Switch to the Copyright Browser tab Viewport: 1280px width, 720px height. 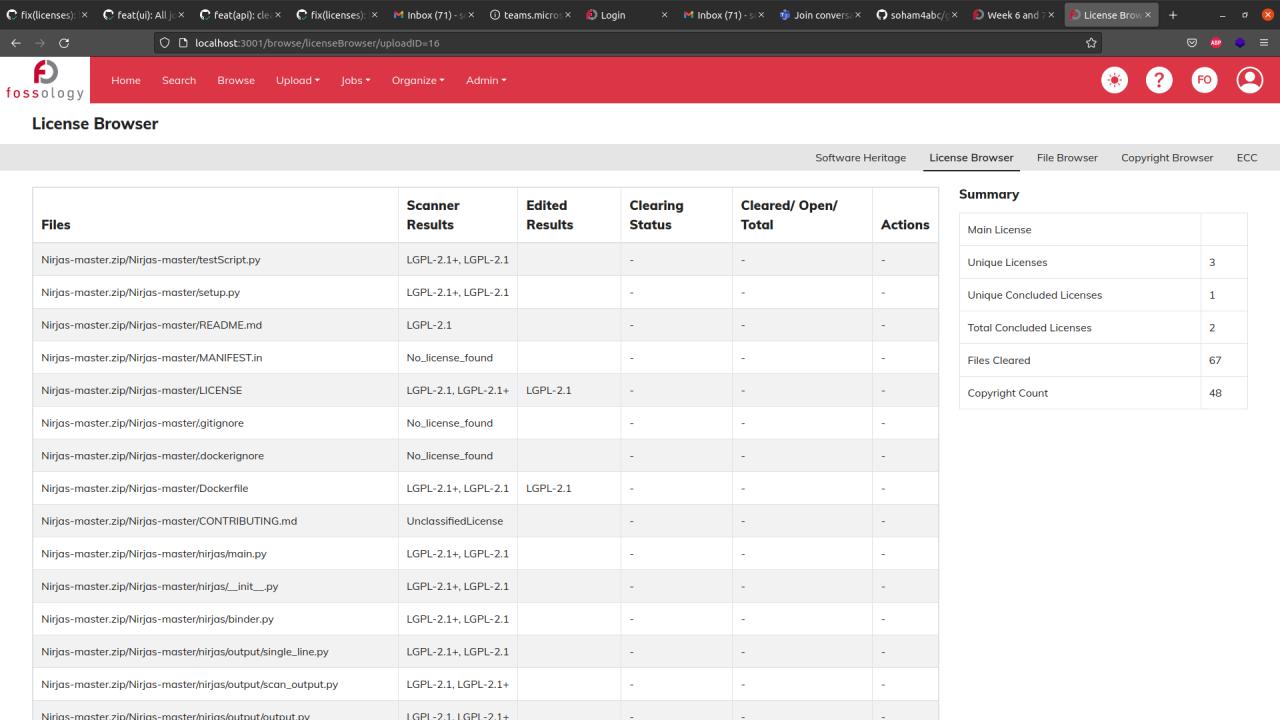pos(1167,158)
